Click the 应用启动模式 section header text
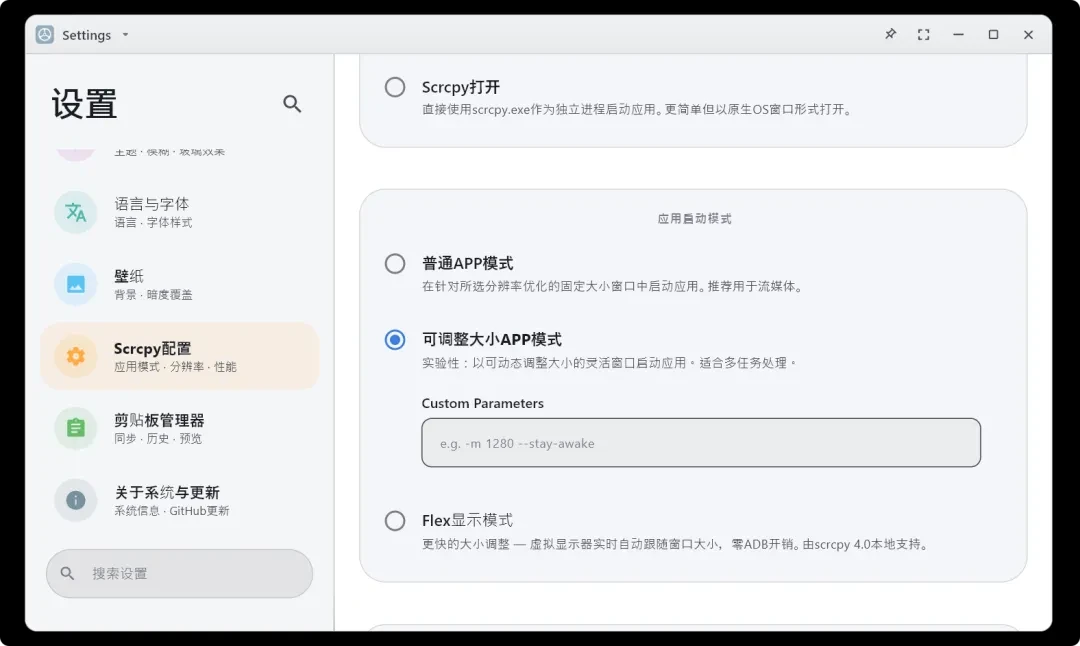This screenshot has width=1080, height=646. tap(694, 218)
